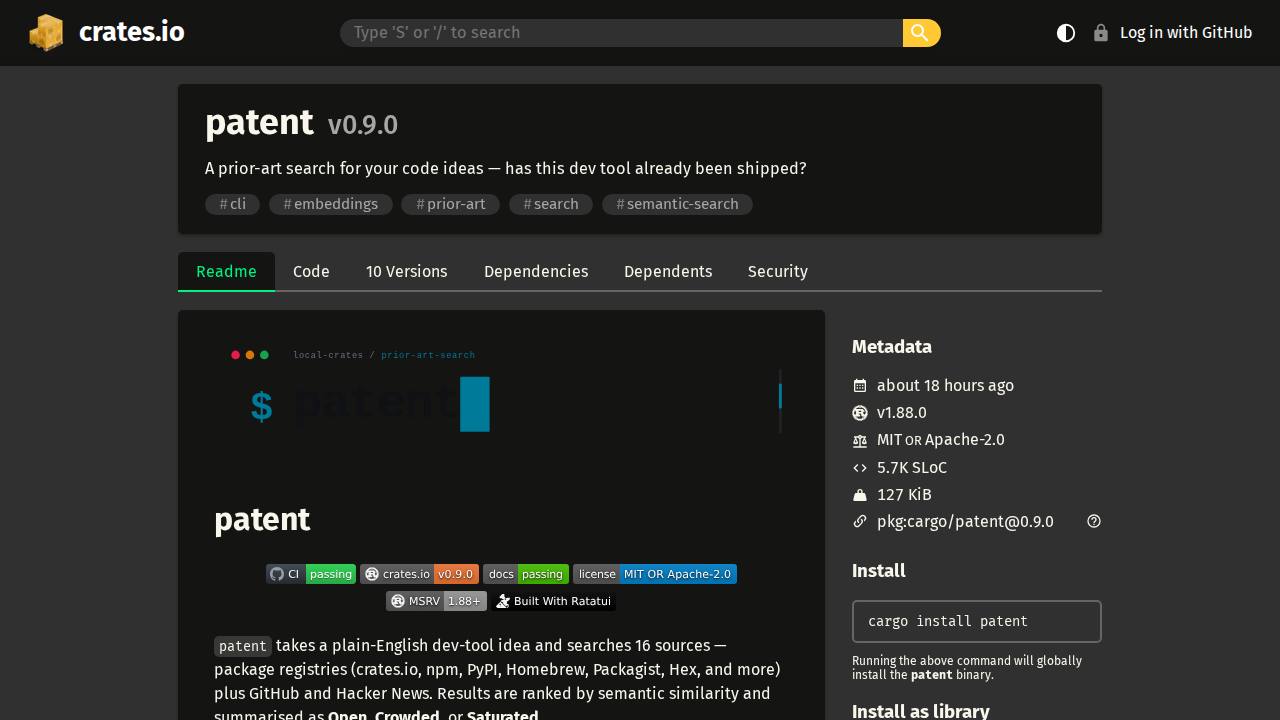
Task: Log in with GitHub
Action: pos(1186,33)
